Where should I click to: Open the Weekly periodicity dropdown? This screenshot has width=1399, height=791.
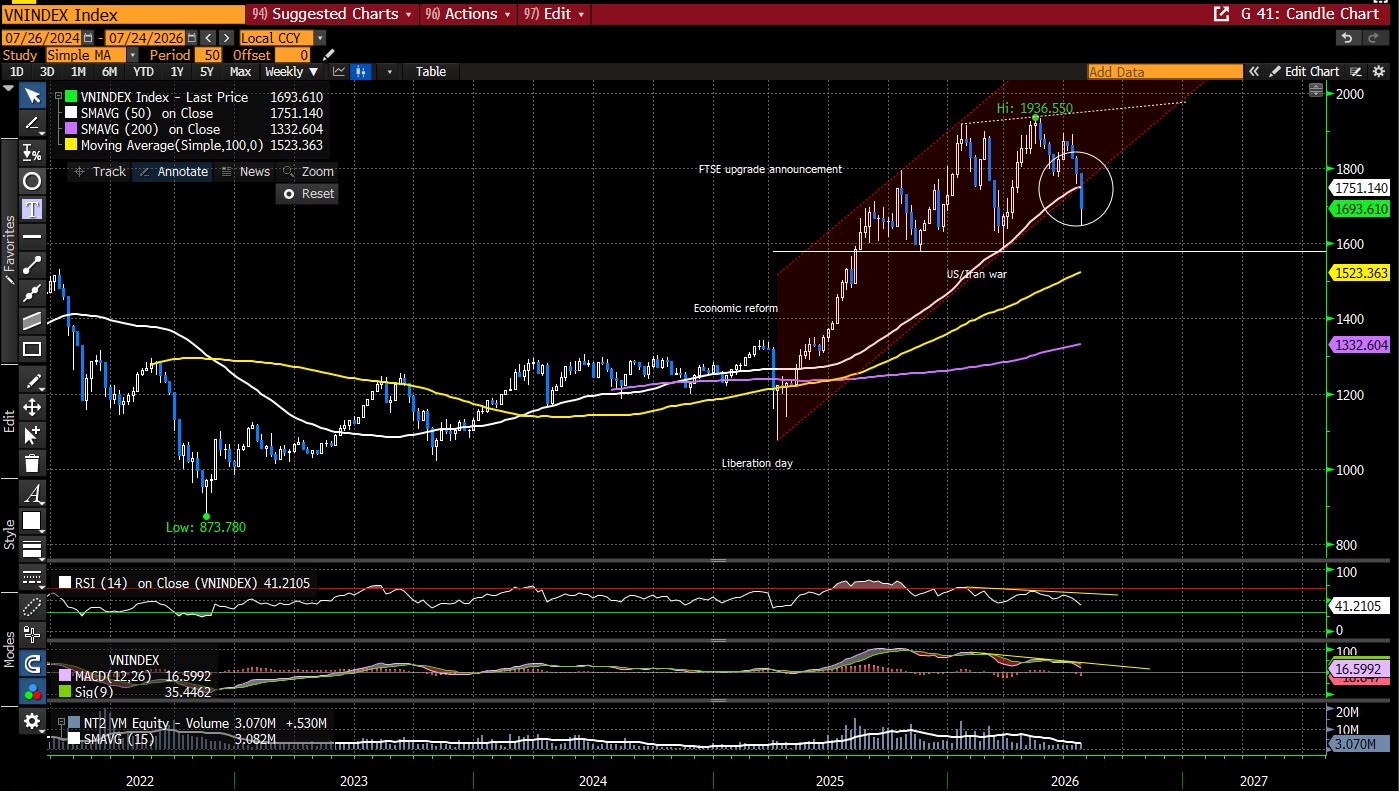point(292,72)
